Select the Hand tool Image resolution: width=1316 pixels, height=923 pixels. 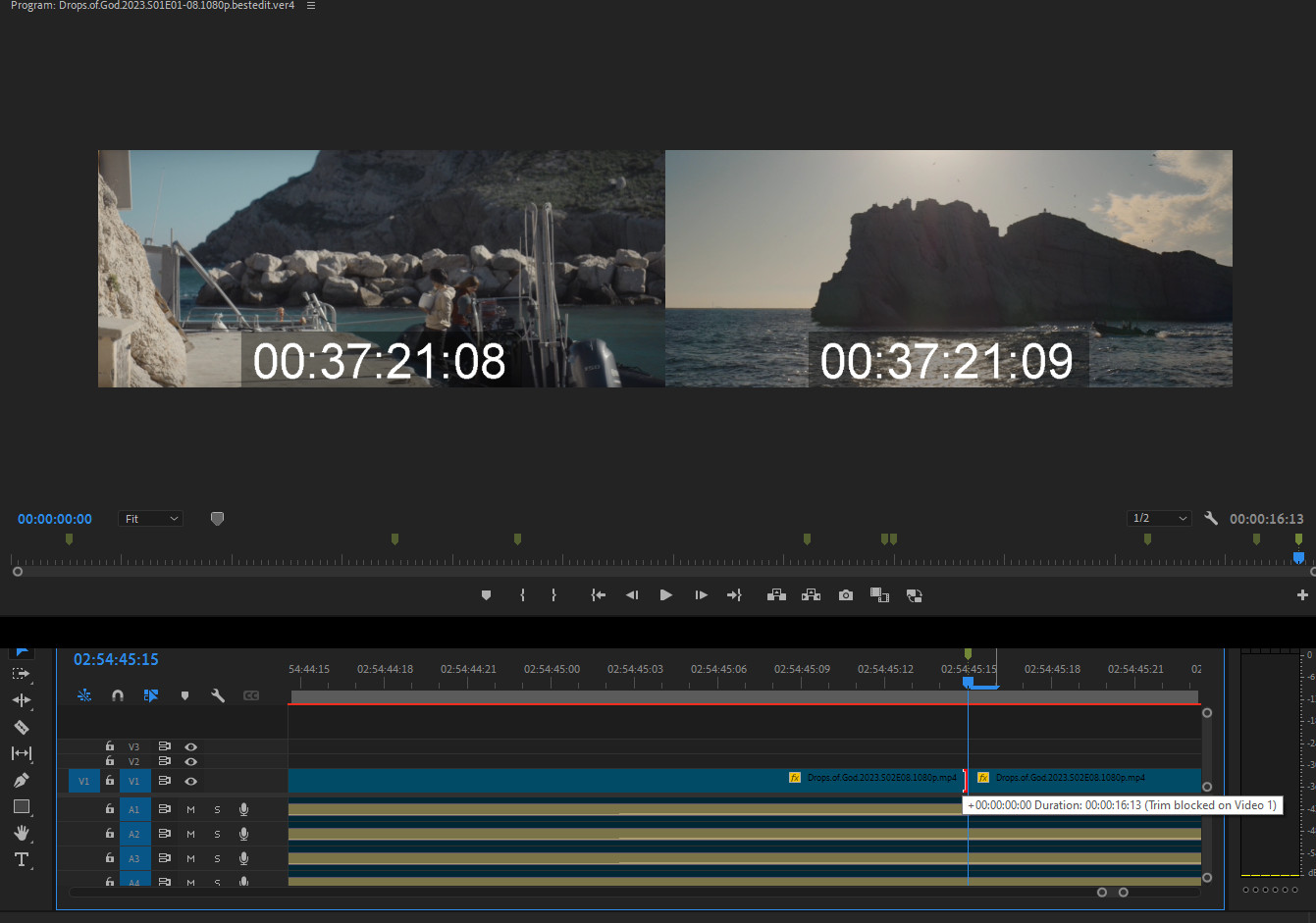pyautogui.click(x=21, y=833)
